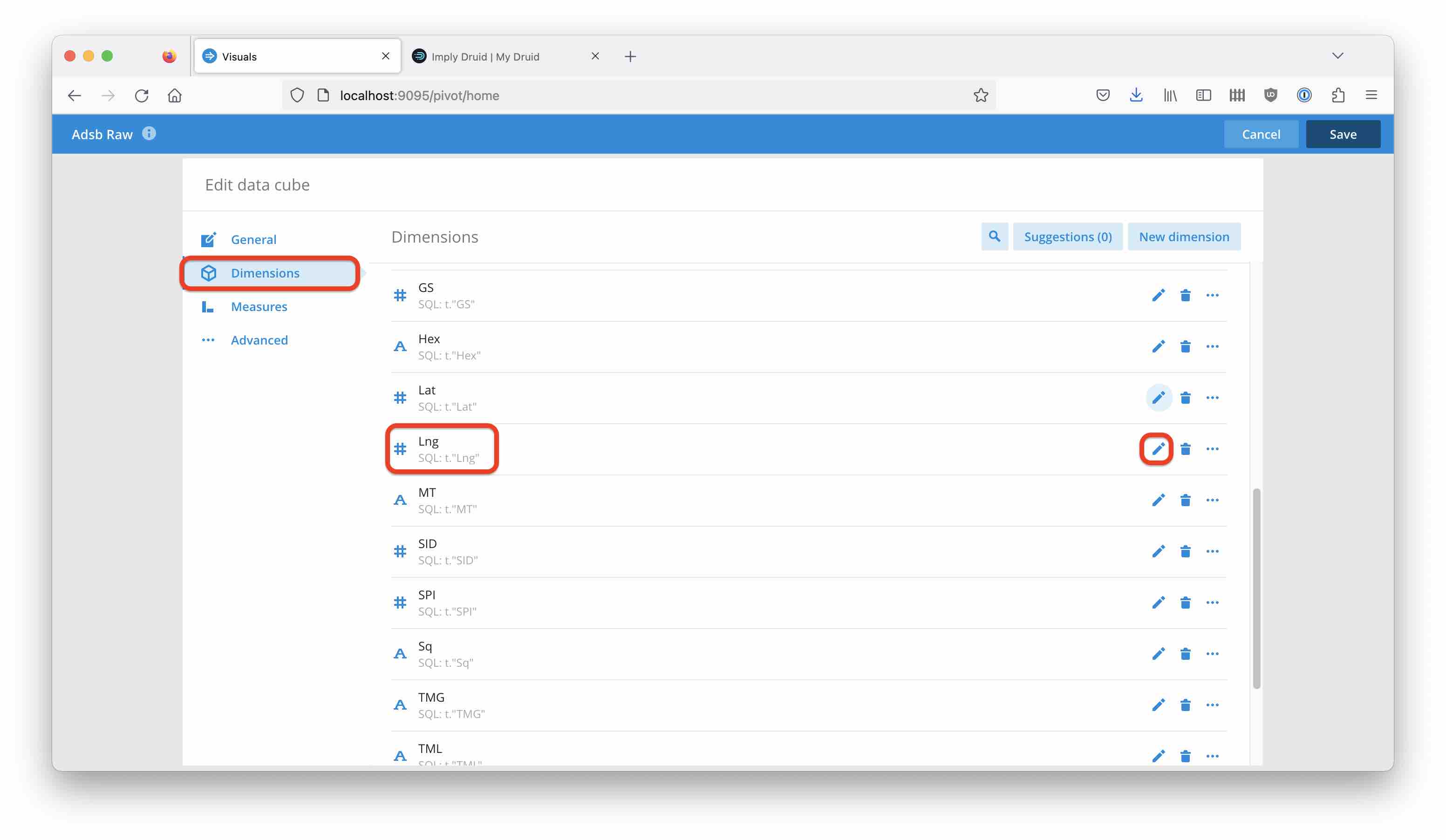Switch to the Measures section

click(x=259, y=307)
